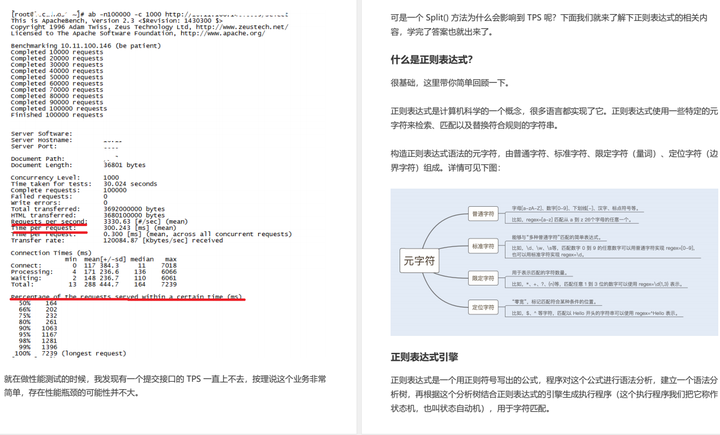Click the paragraph beginning 就在做性能测试的时候
Viewport: 720px width, 435px height.
(165, 386)
